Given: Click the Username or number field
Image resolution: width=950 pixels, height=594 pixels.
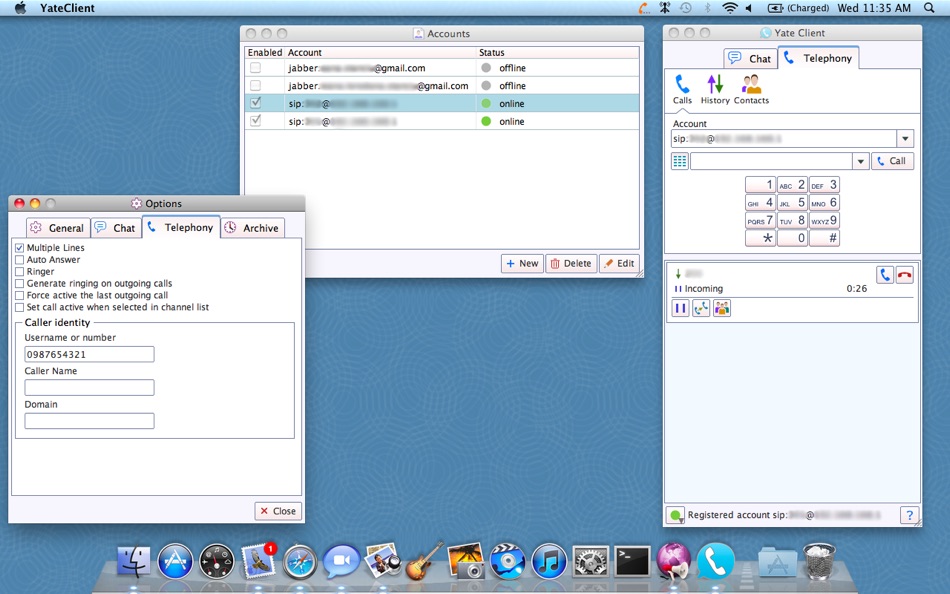Looking at the screenshot, I should tap(89, 355).
